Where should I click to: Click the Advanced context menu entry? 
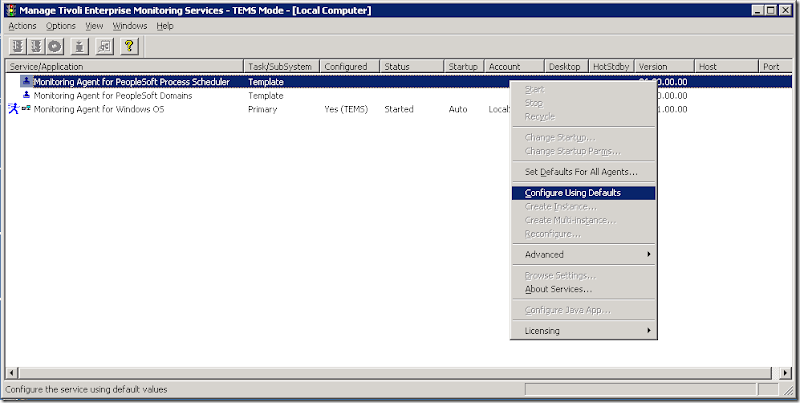pyautogui.click(x=584, y=255)
